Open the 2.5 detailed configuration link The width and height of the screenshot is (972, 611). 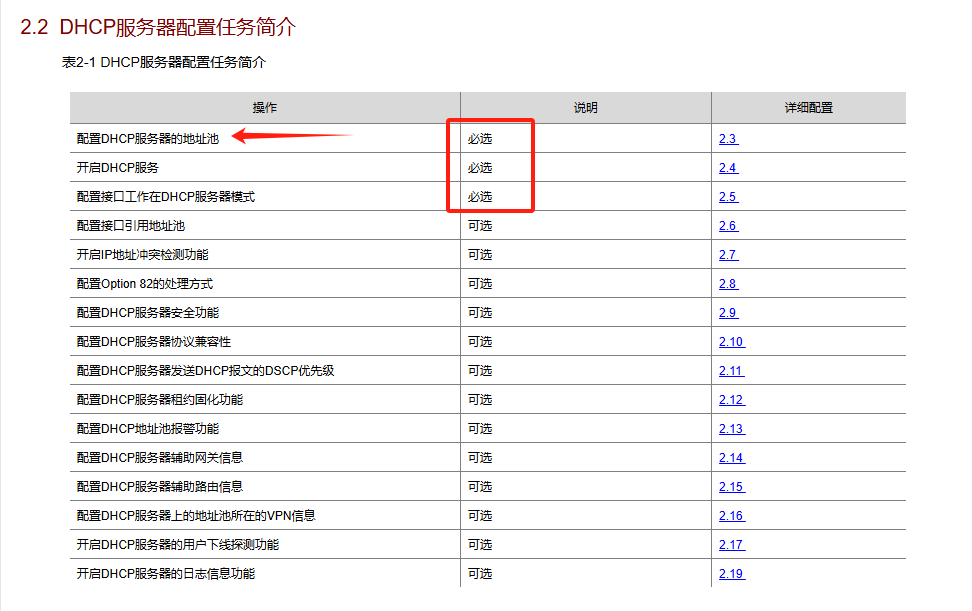point(728,197)
